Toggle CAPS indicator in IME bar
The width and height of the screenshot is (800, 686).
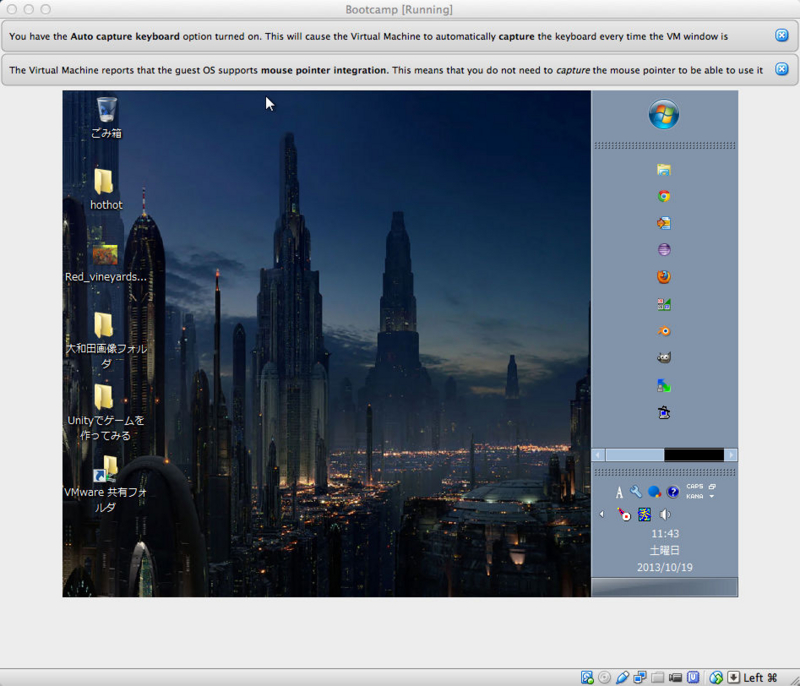[x=694, y=487]
